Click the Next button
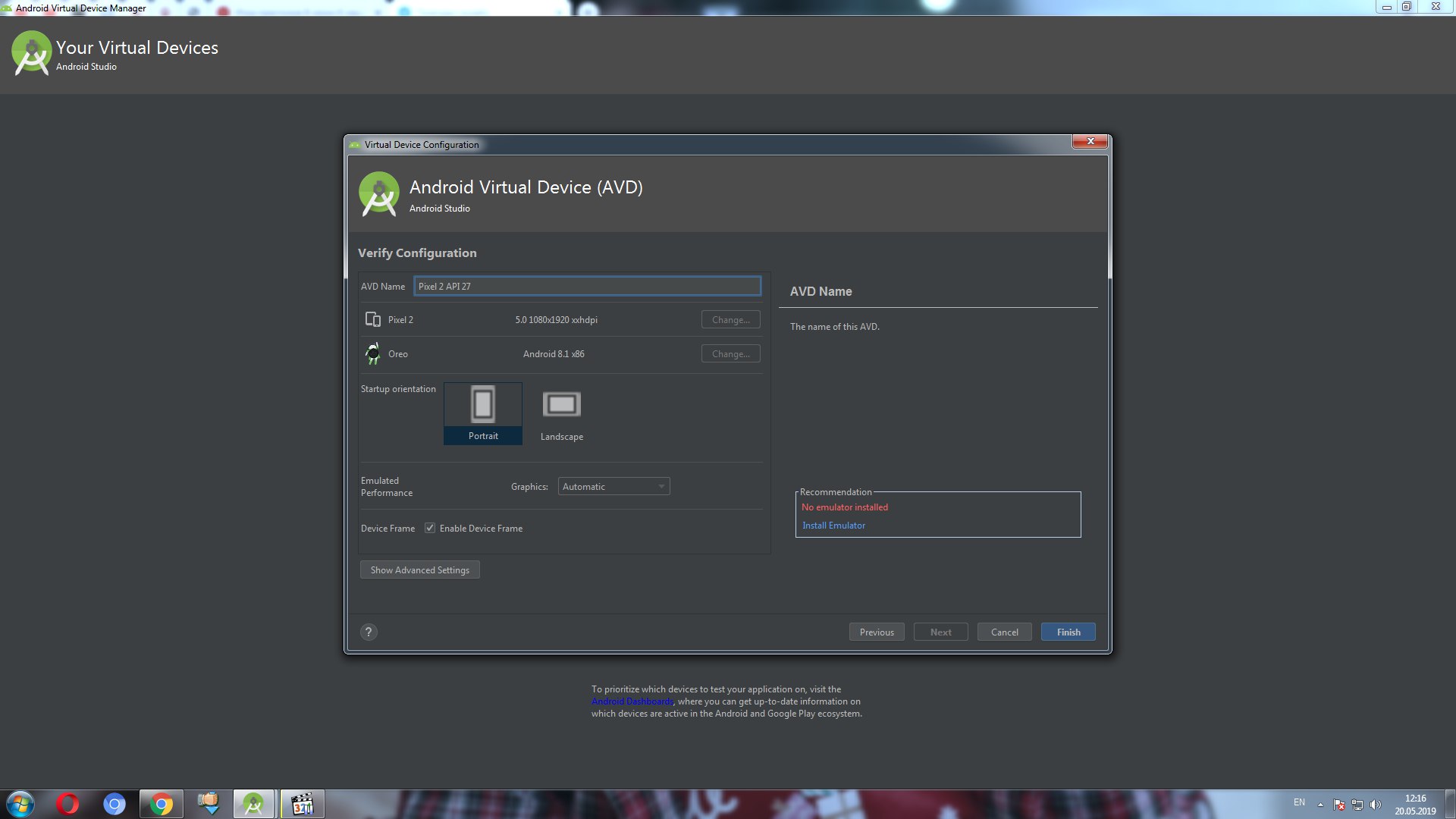Viewport: 1456px width, 819px height. [x=940, y=632]
